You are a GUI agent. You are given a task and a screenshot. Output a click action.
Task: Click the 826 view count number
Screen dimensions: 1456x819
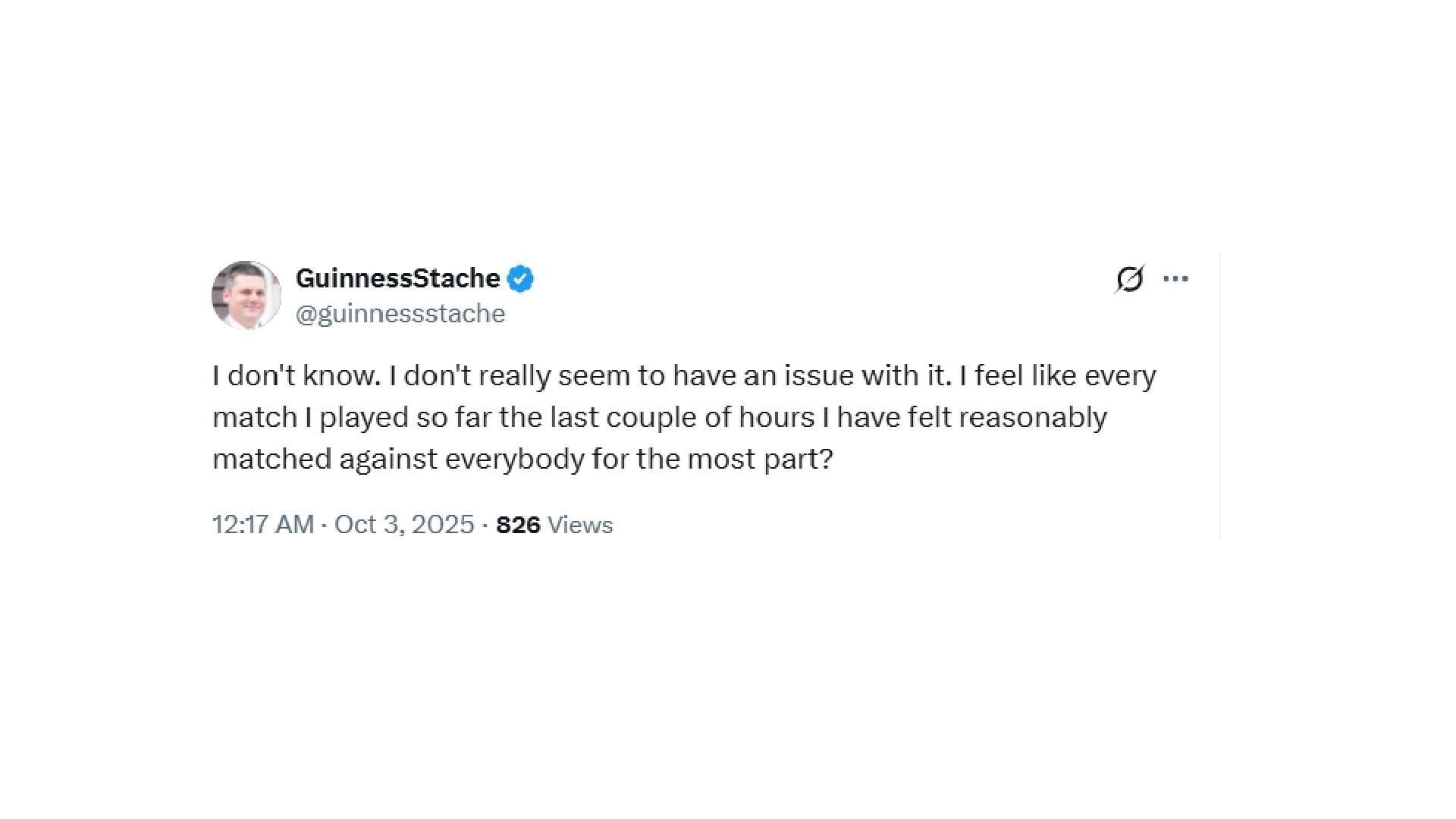pos(518,525)
